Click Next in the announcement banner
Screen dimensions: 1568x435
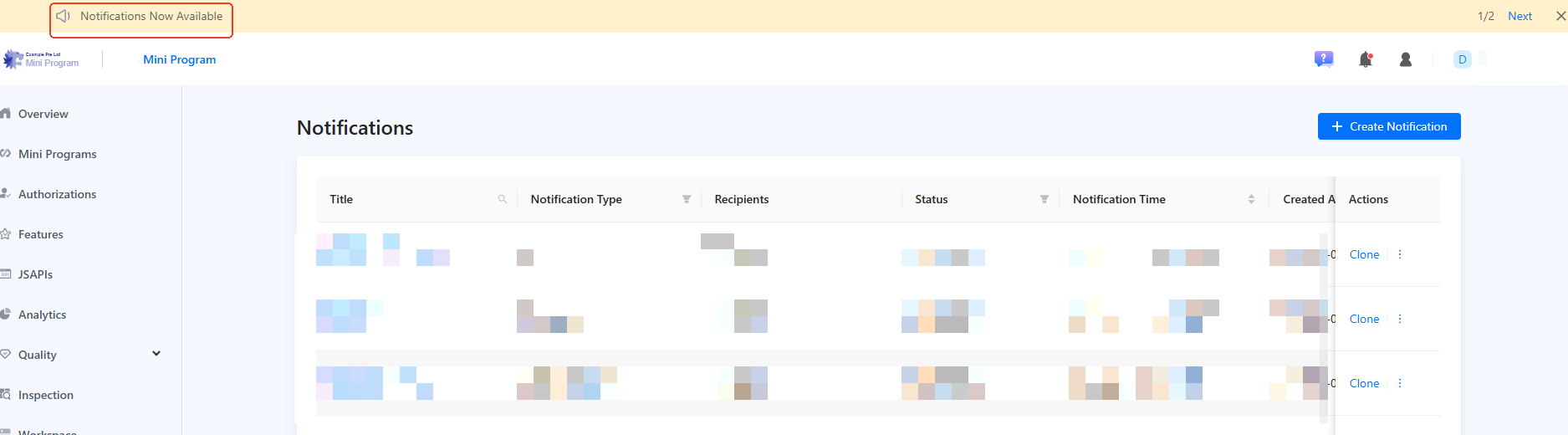point(1519,16)
